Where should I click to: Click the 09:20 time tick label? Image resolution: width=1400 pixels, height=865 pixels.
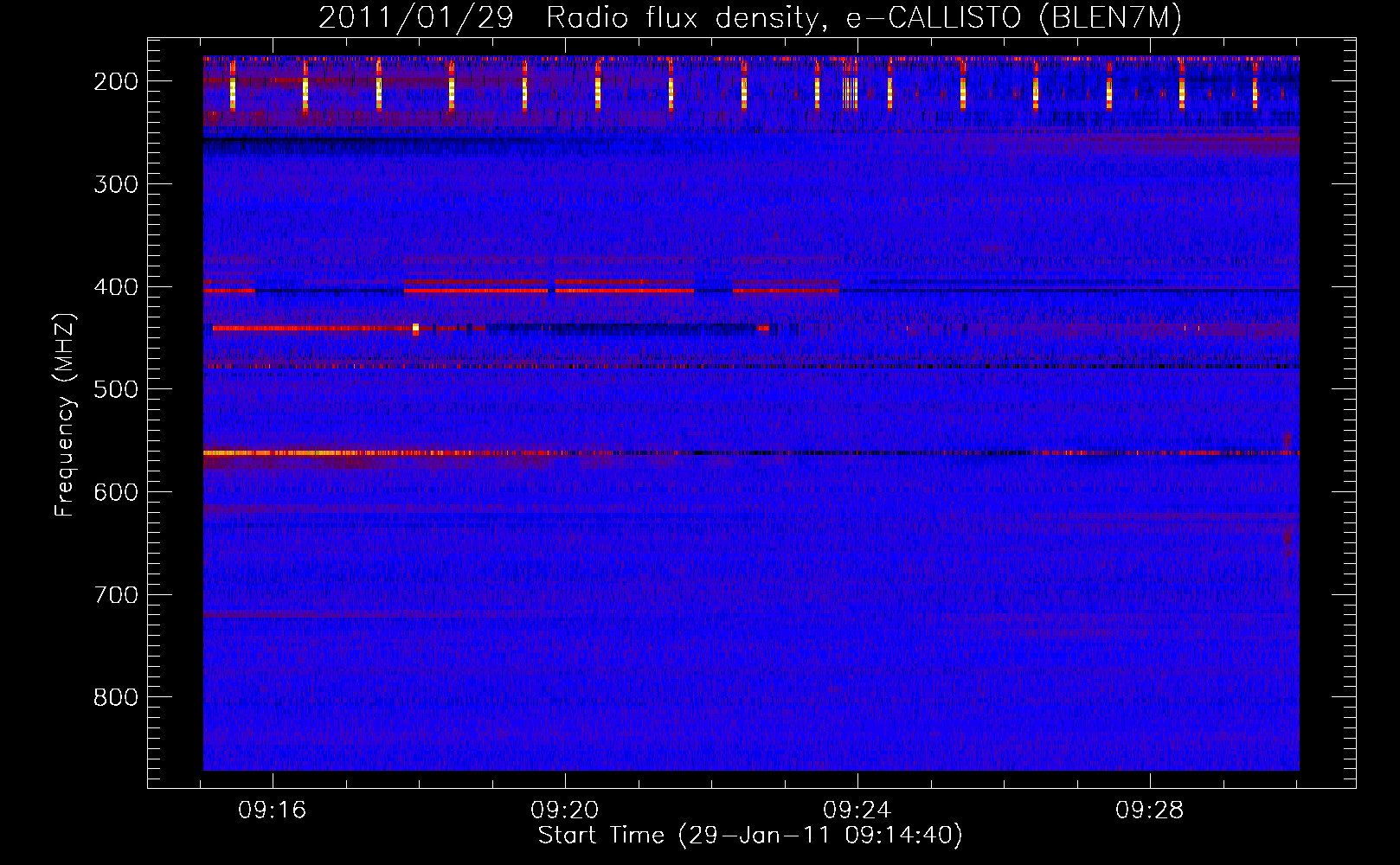point(565,811)
